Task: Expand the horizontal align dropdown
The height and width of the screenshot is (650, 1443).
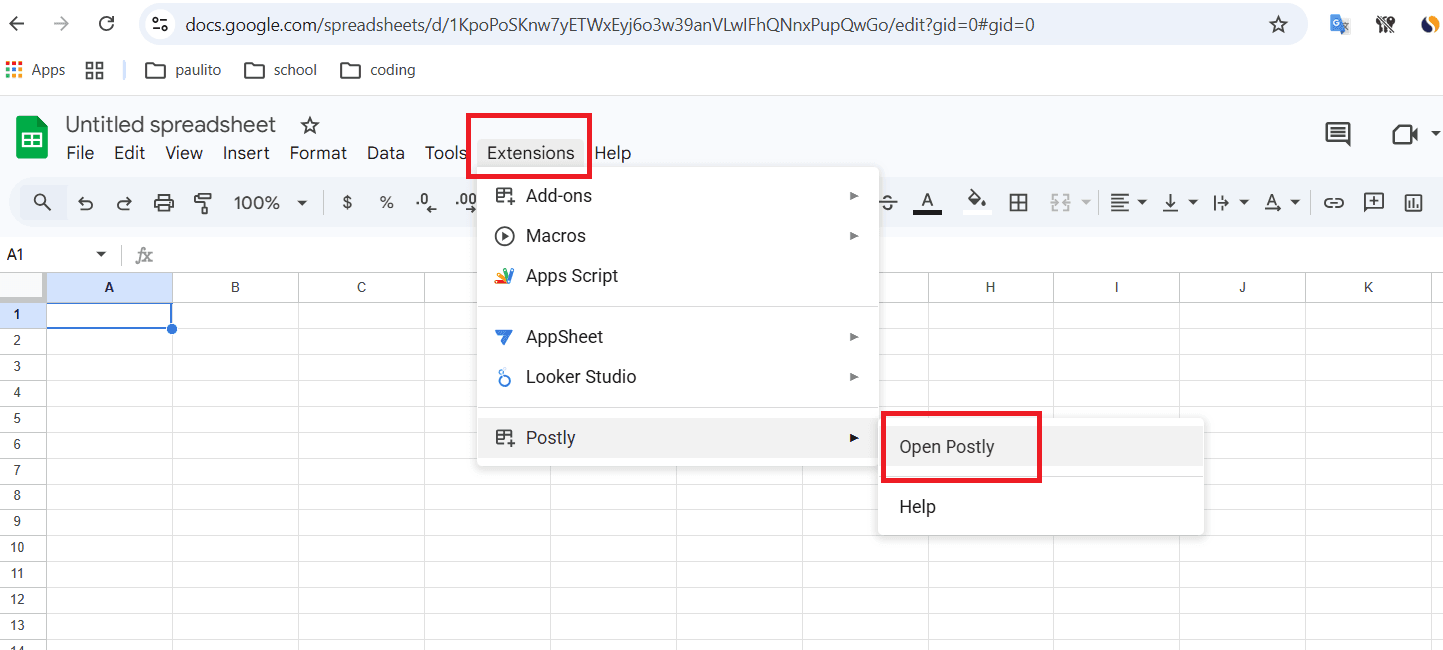Action: tap(1140, 202)
